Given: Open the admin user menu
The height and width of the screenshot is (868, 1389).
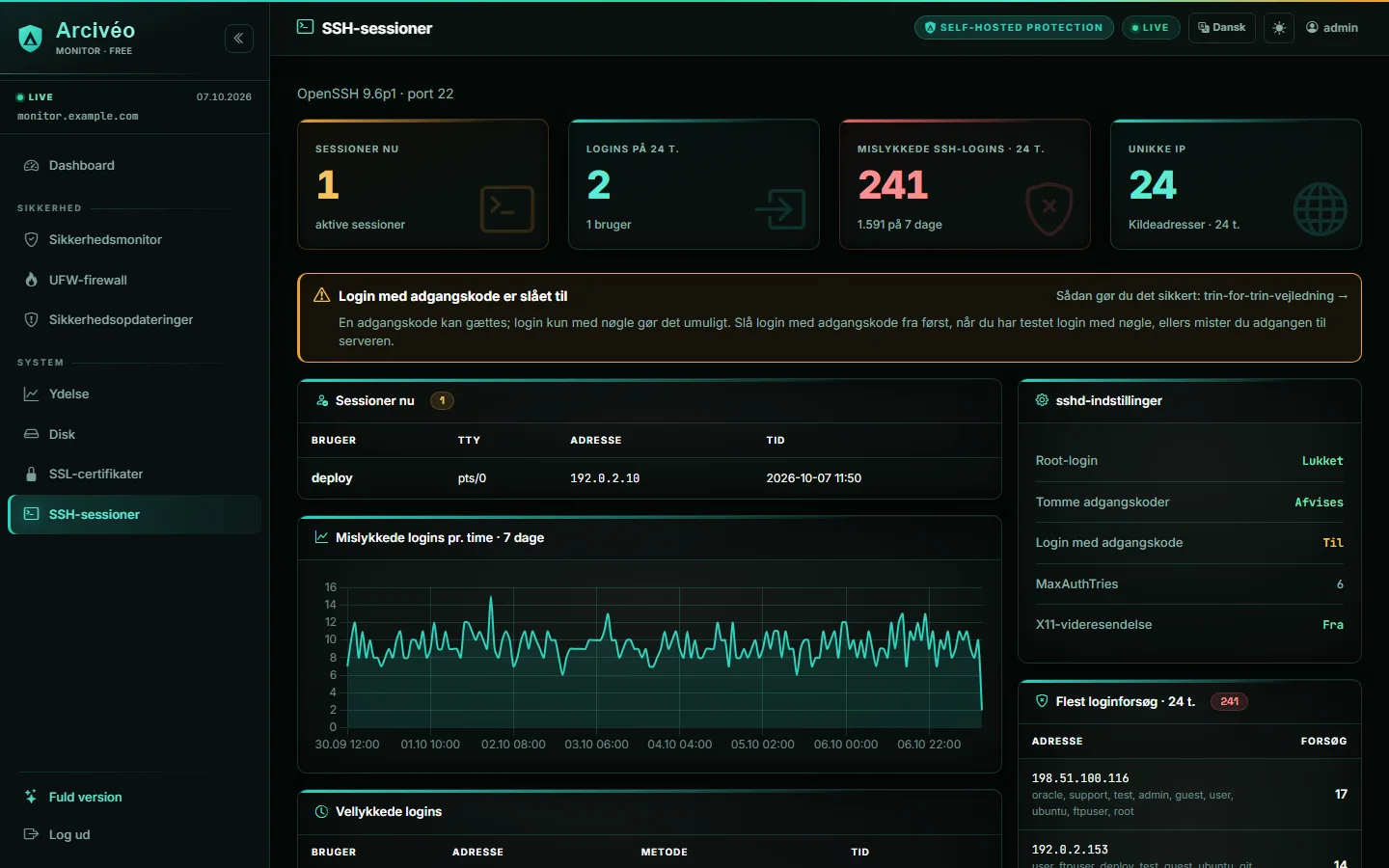Looking at the screenshot, I should point(1332,28).
